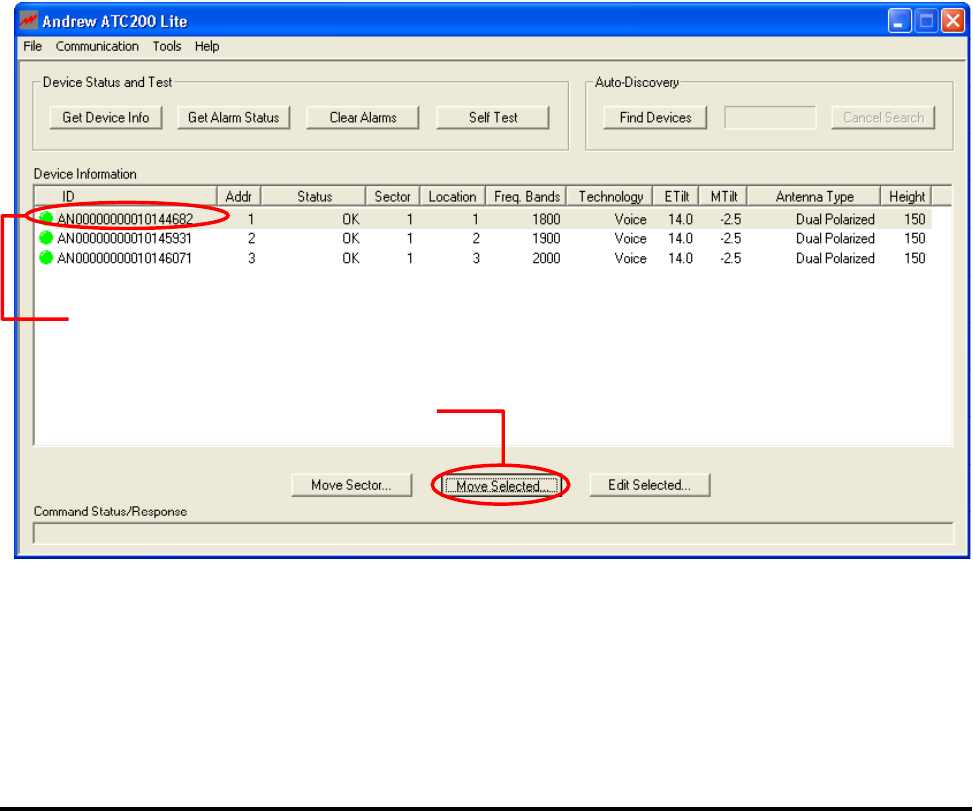Click the Auto-Discovery progress field

coord(769,118)
